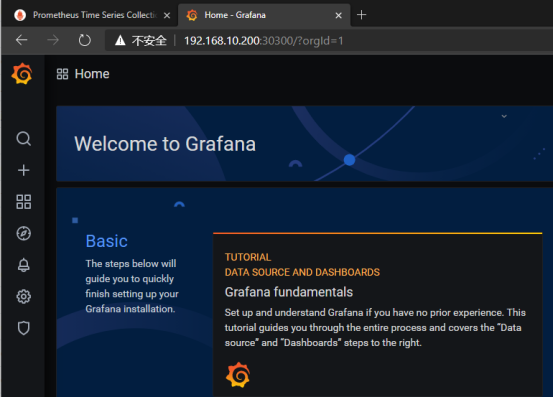Open the Configuration gear icon
The width and height of the screenshot is (553, 398).
(x=24, y=296)
